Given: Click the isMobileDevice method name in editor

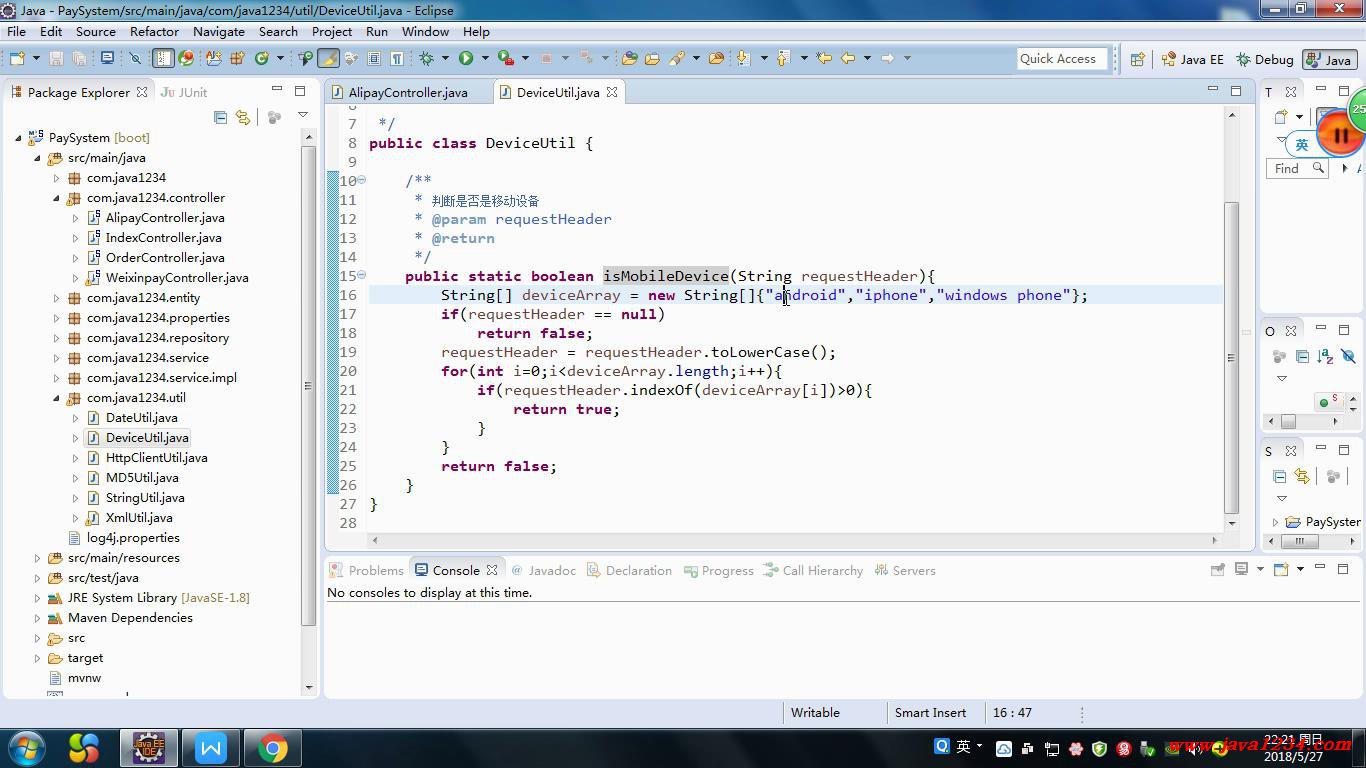Looking at the screenshot, I should coord(666,276).
